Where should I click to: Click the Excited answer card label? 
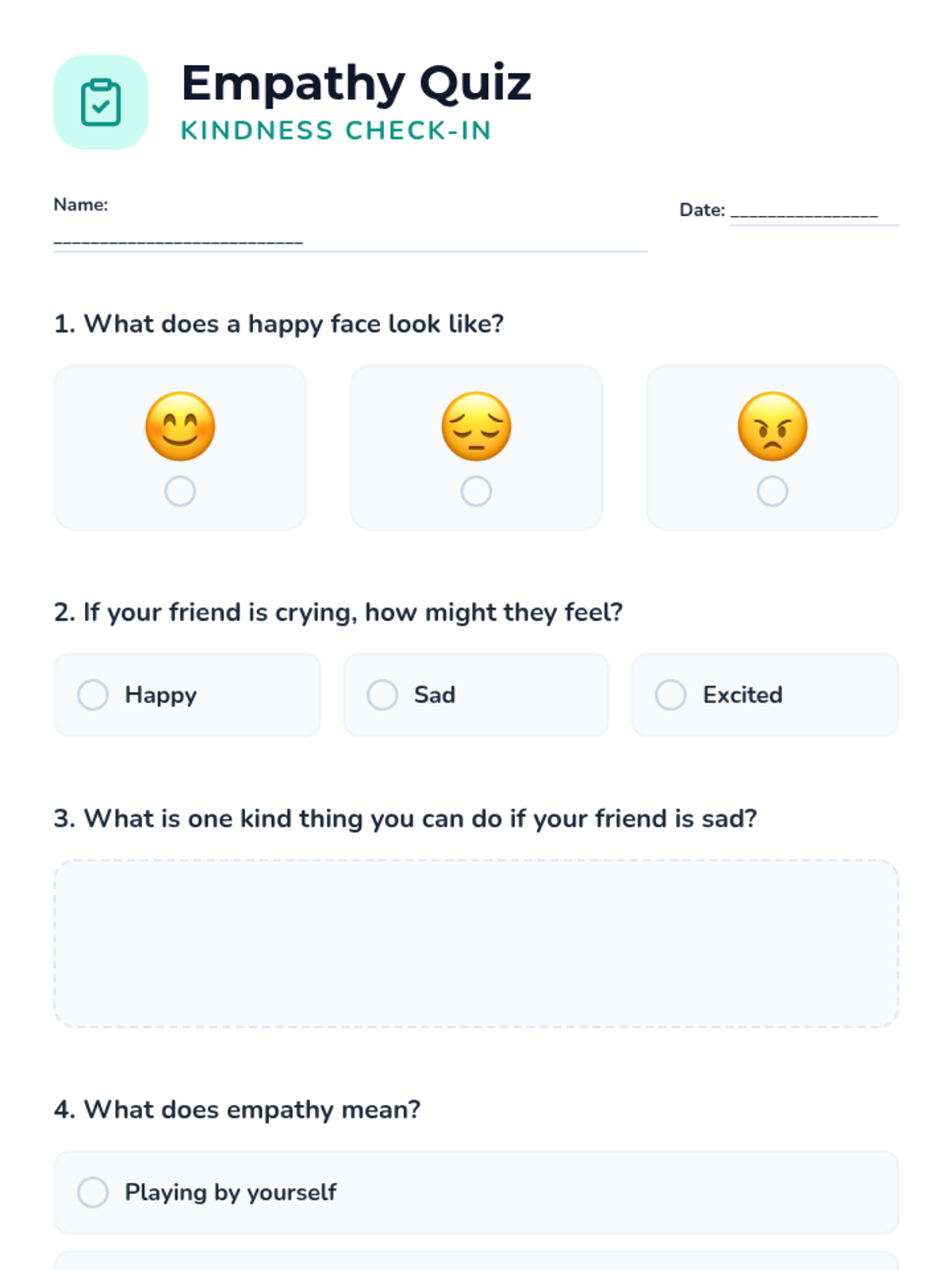point(743,695)
